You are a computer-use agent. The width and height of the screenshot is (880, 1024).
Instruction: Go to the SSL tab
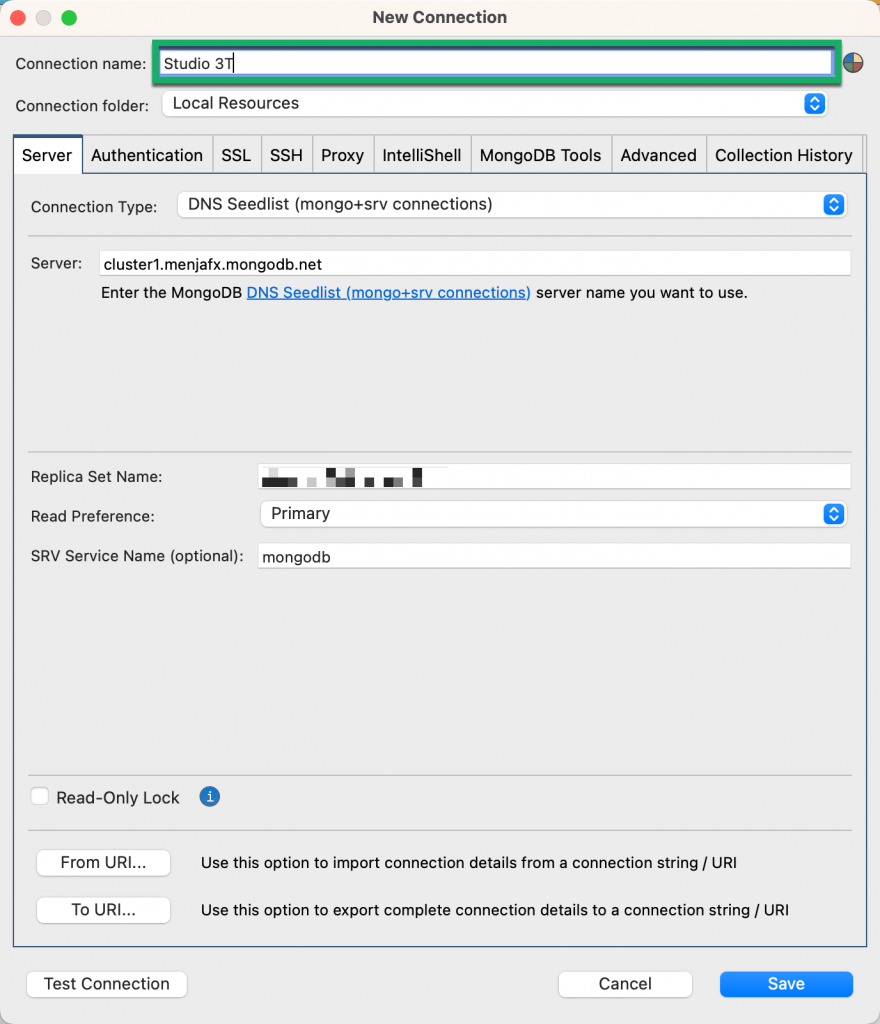pos(236,155)
